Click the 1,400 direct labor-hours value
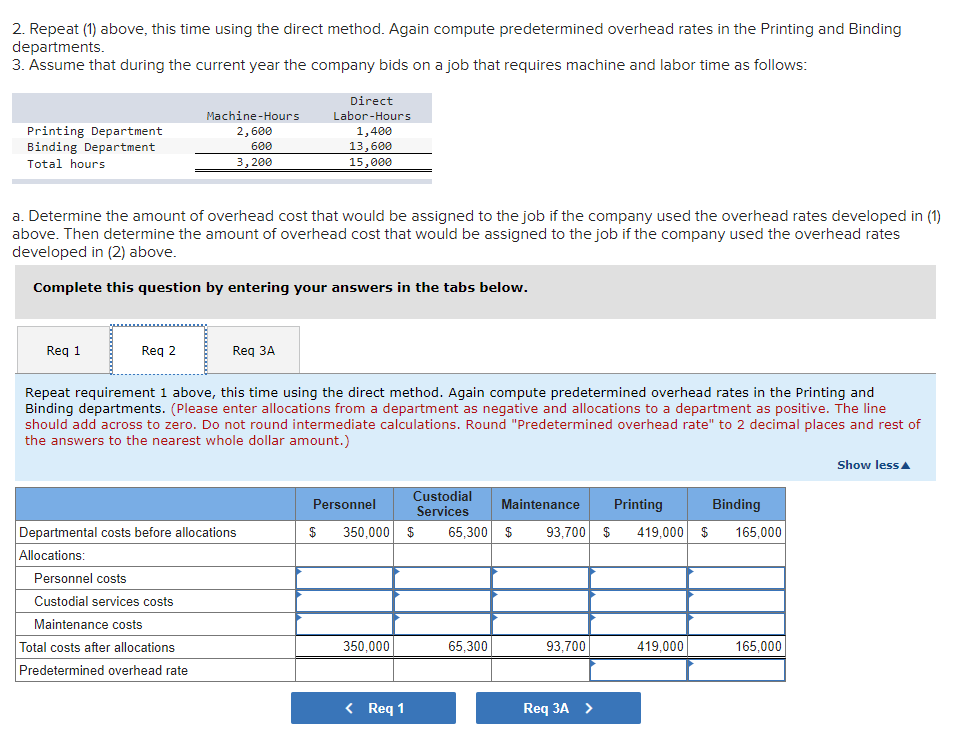The image size is (964, 742). [374, 131]
